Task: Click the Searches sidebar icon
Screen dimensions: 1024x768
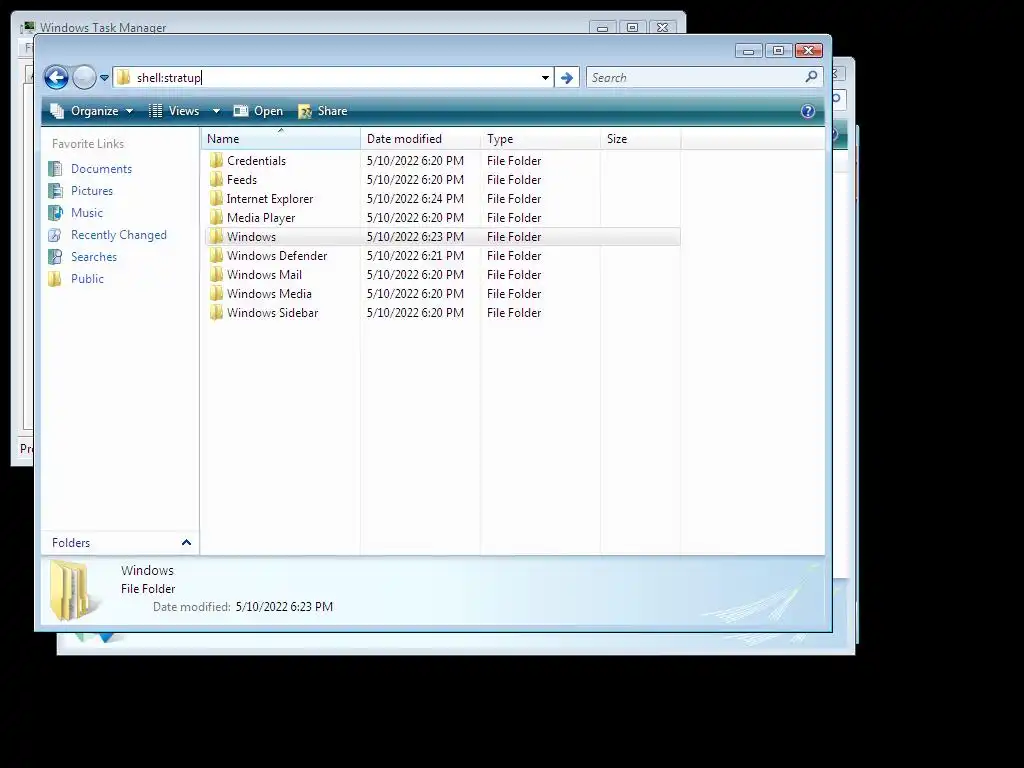Action: pos(56,257)
